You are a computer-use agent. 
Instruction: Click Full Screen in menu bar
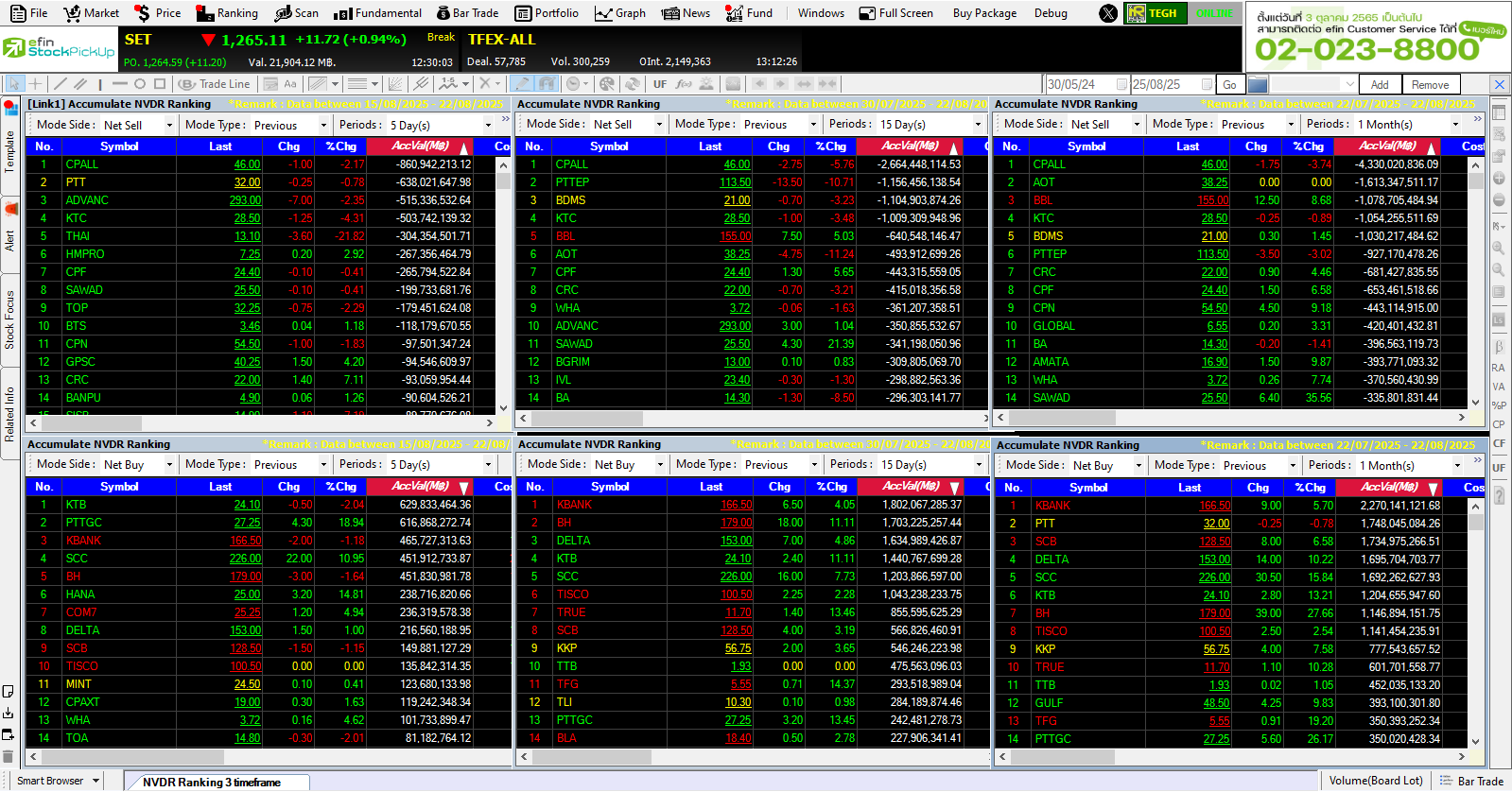point(895,13)
